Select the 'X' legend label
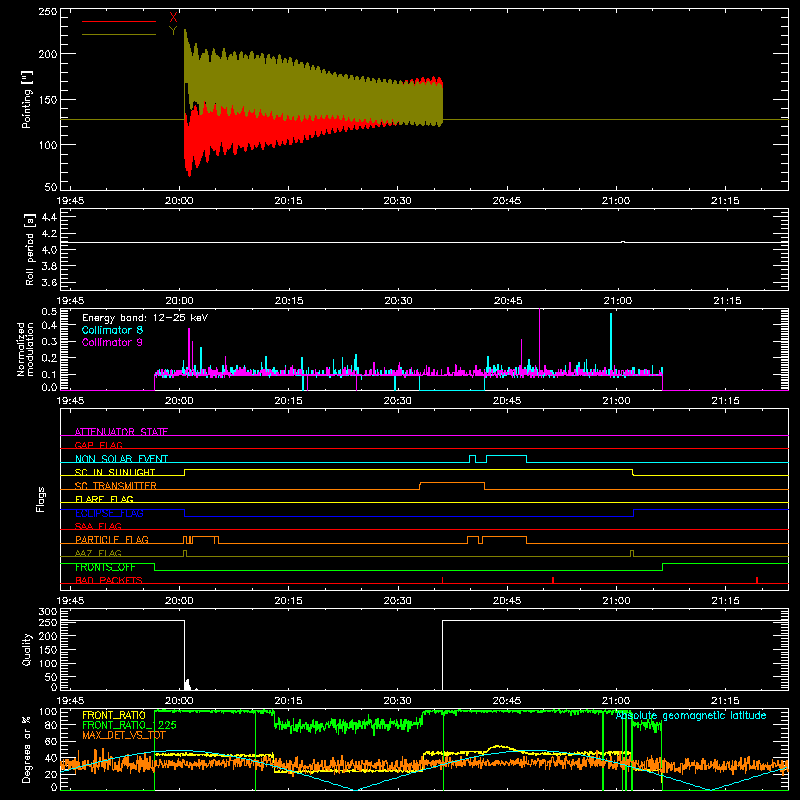Image resolution: width=800 pixels, height=800 pixels. pyautogui.click(x=173, y=18)
